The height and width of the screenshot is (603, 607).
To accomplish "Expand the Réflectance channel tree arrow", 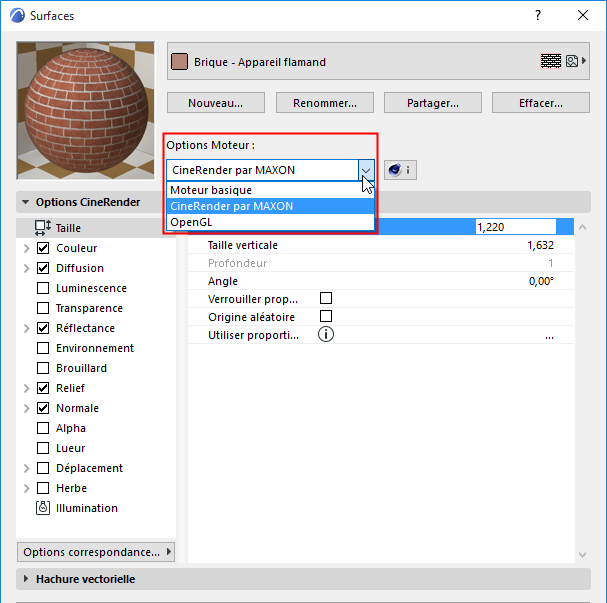I will pyautogui.click(x=26, y=328).
